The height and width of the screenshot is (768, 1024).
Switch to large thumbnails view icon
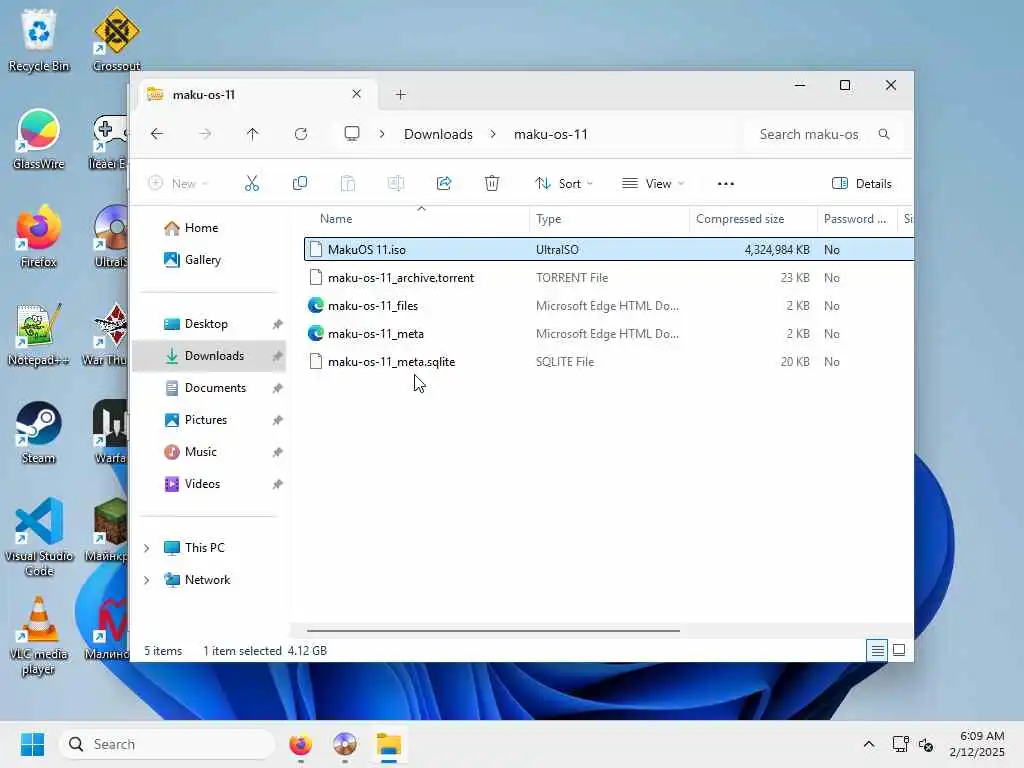tap(899, 650)
